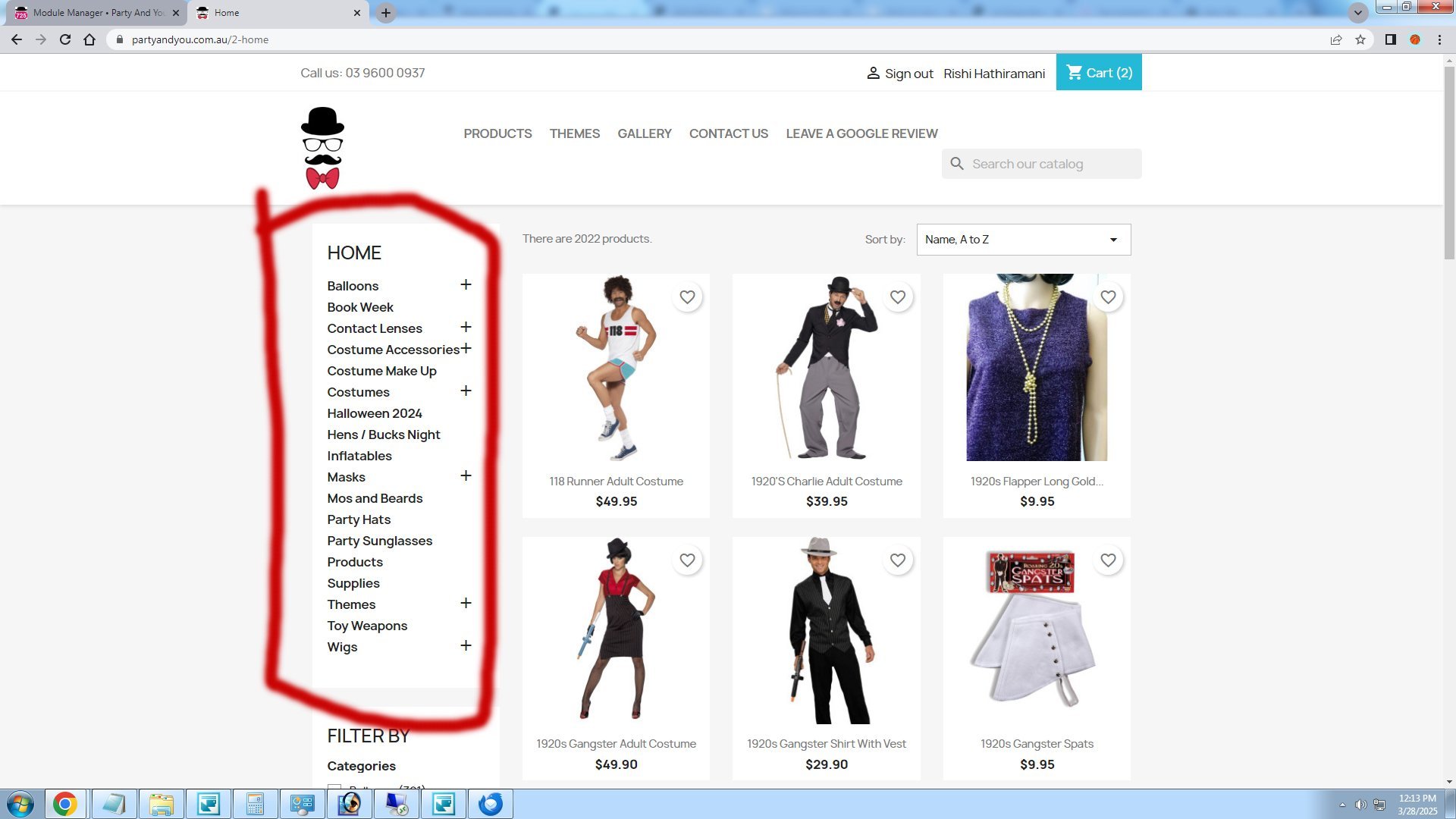Viewport: 1456px width, 819px height.
Task: Wishlist heart on 1920s Gangster Spats
Action: tap(1108, 560)
